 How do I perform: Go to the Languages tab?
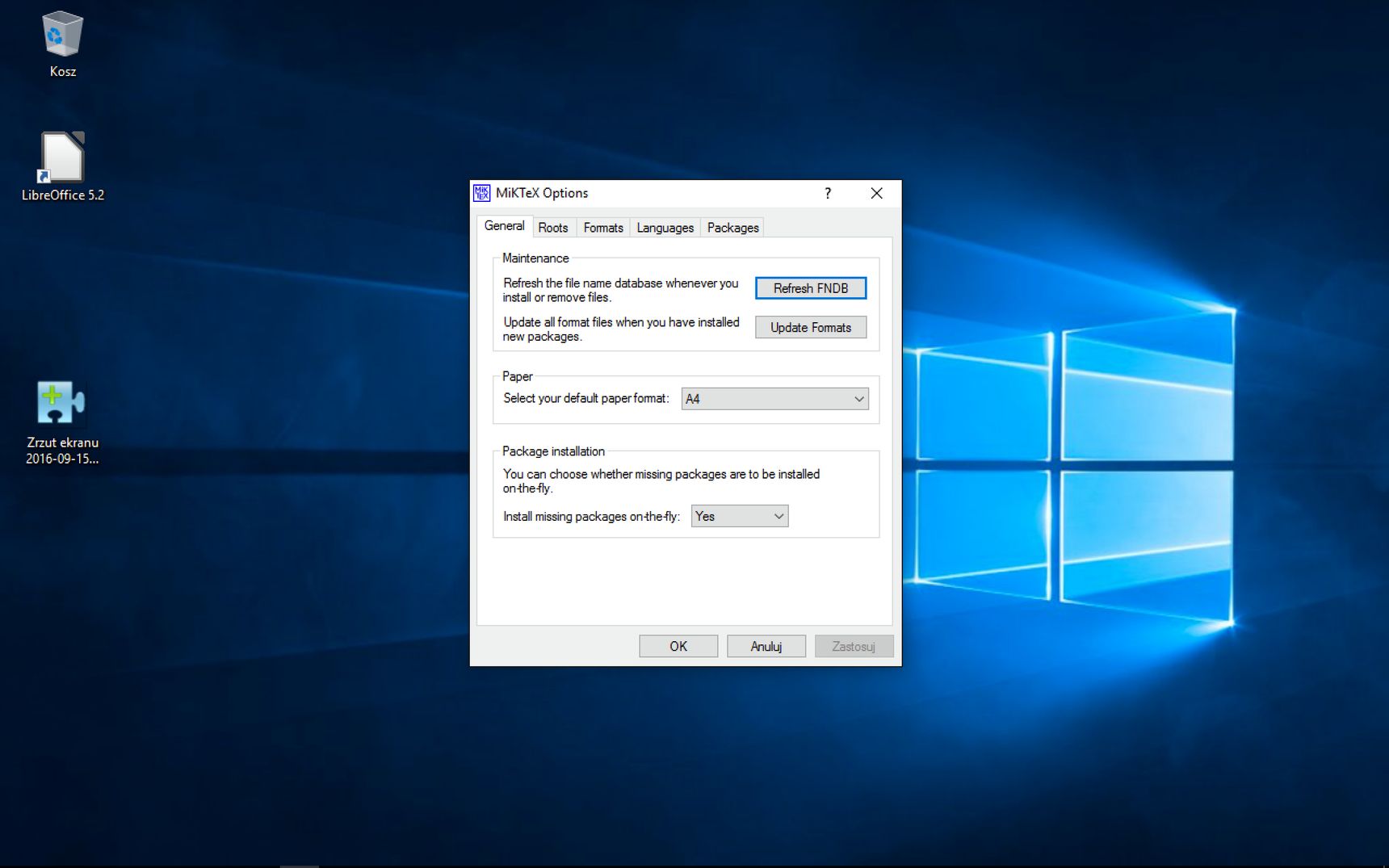tap(665, 228)
